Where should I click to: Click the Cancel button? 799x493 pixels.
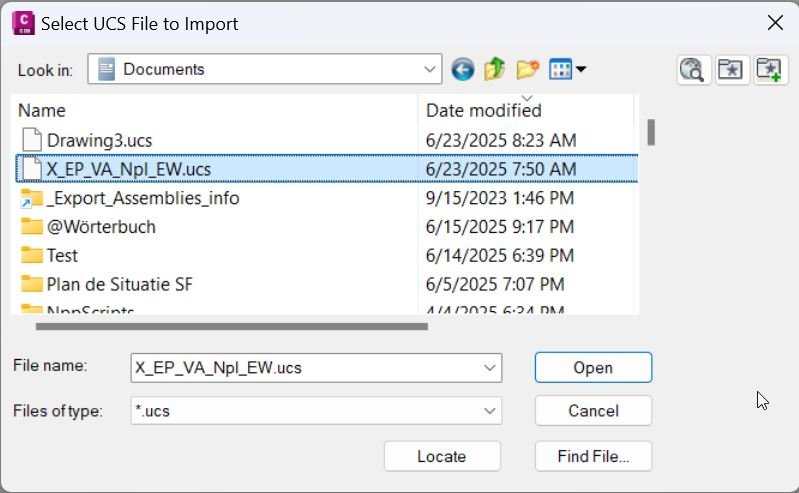(x=593, y=410)
